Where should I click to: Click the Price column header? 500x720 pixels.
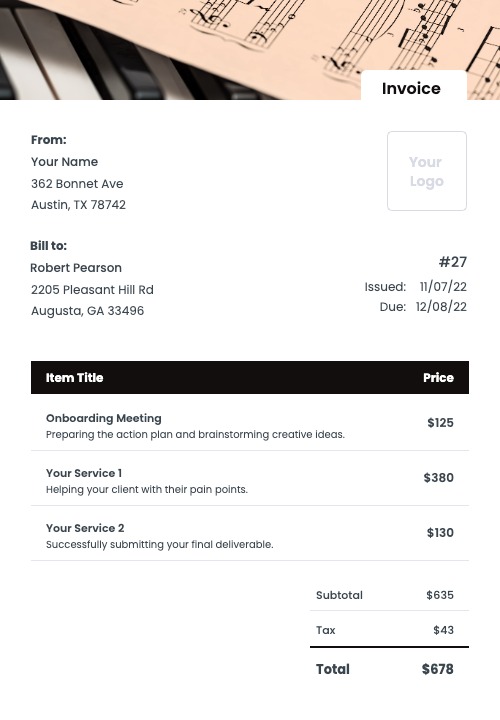coord(438,377)
